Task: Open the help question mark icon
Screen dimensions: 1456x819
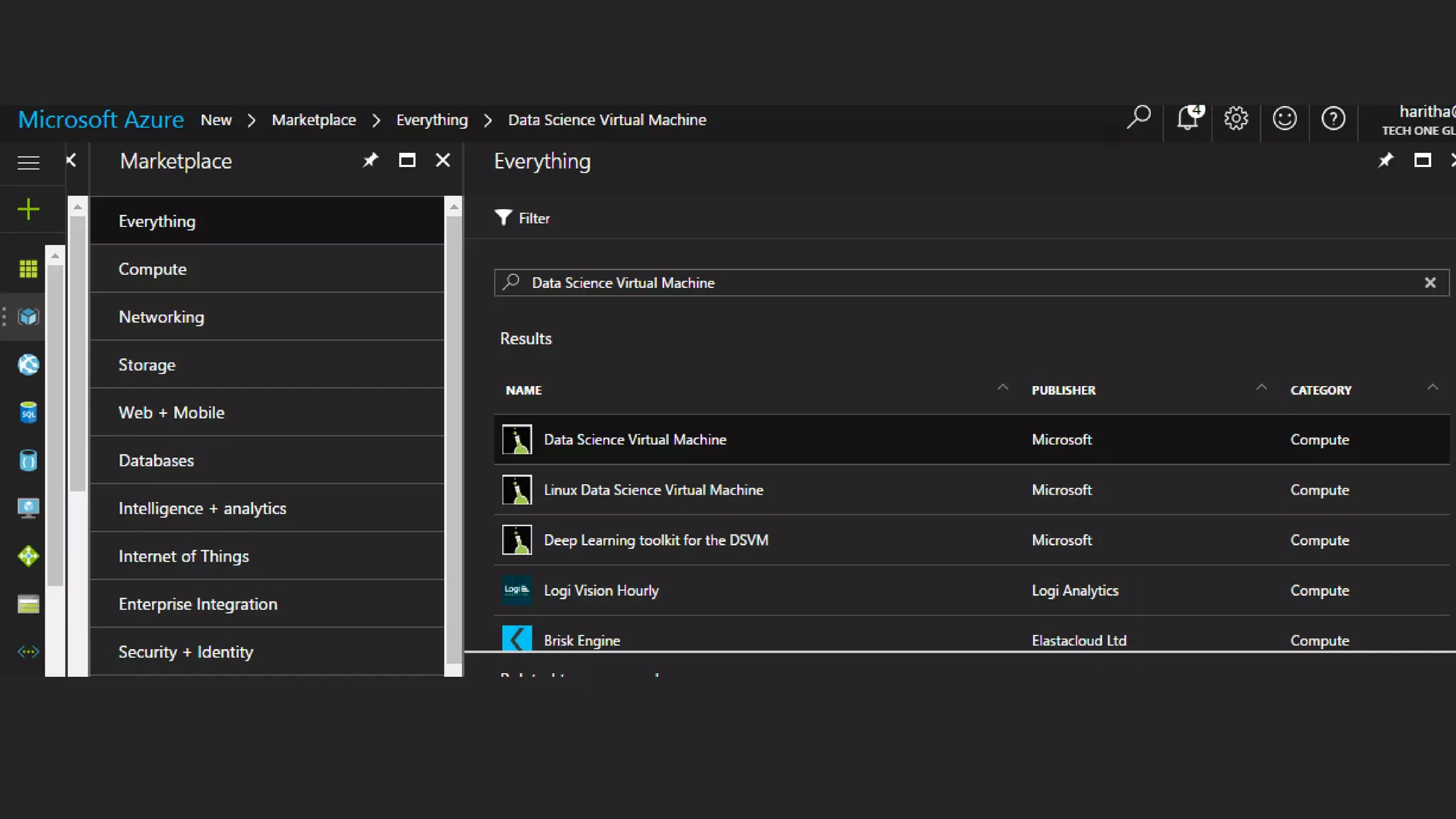Action: coord(1333,118)
